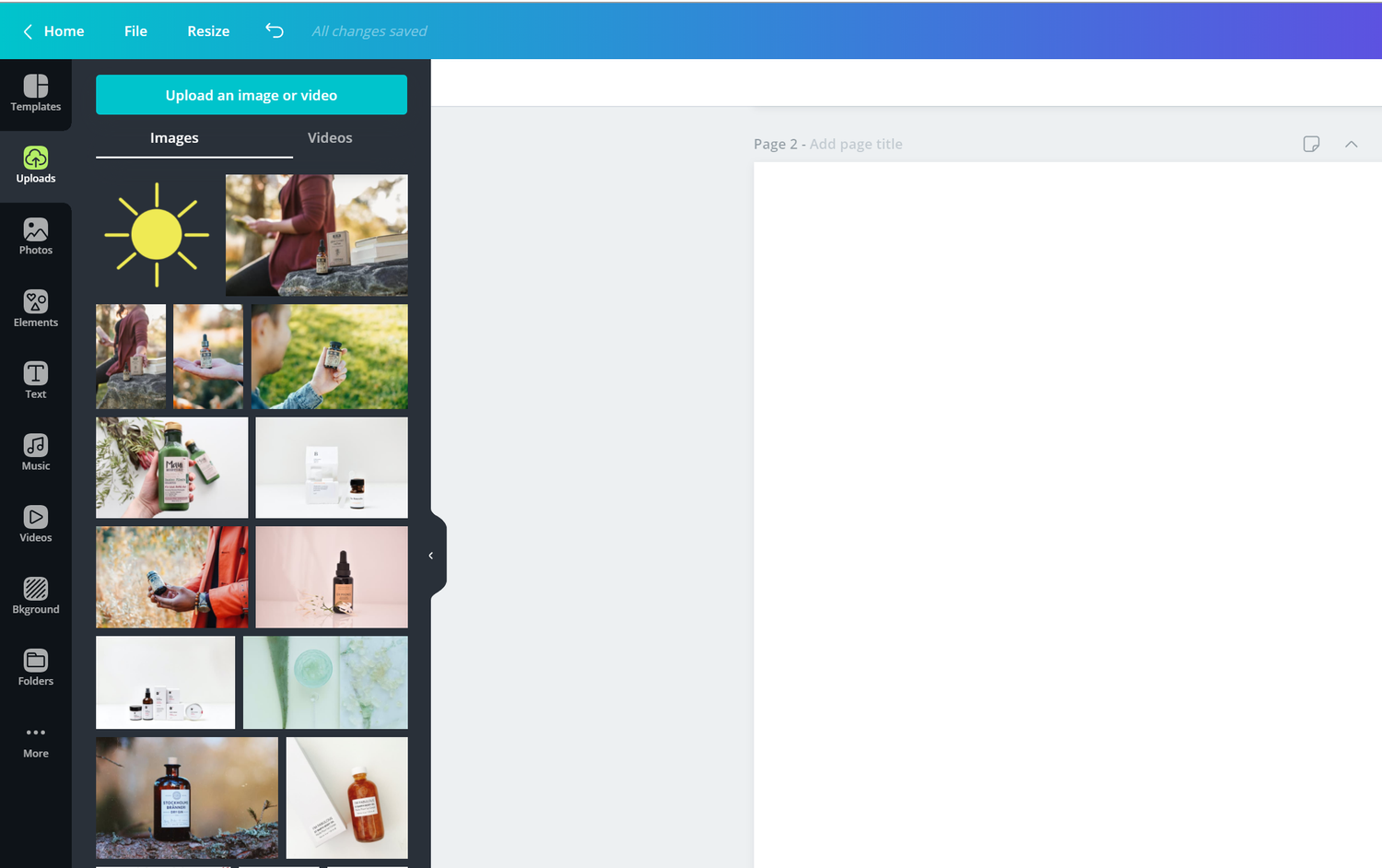Open the Videos panel
This screenshot has height=868, width=1382.
[35, 523]
